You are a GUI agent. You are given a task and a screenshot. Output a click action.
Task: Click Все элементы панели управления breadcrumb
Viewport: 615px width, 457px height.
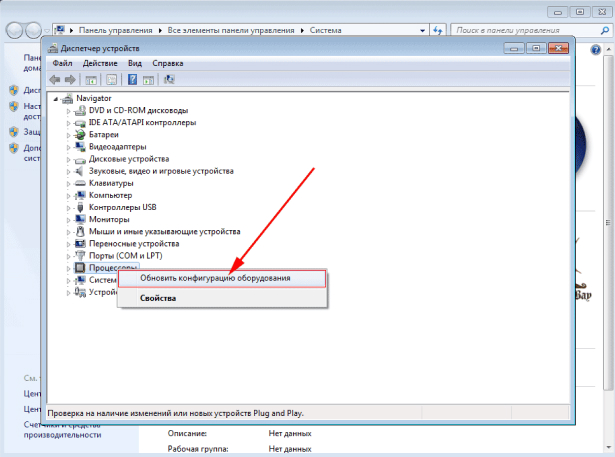[x=231, y=30]
